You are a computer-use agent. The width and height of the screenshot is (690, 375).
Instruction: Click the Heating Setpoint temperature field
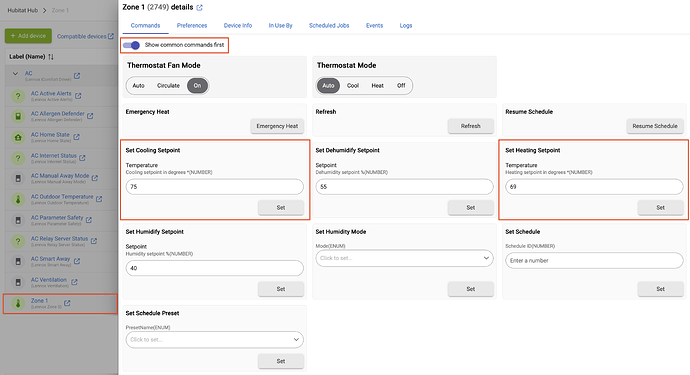[594, 187]
